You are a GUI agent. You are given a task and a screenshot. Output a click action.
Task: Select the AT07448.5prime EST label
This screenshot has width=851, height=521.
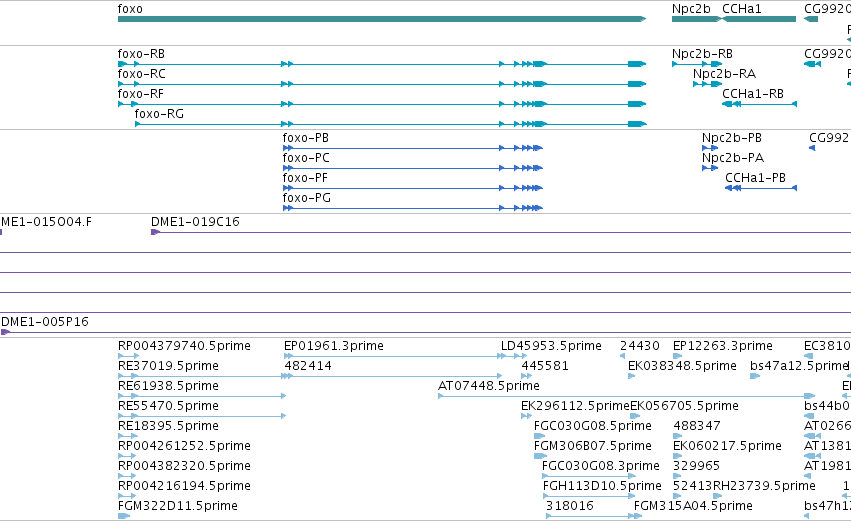pos(488,386)
